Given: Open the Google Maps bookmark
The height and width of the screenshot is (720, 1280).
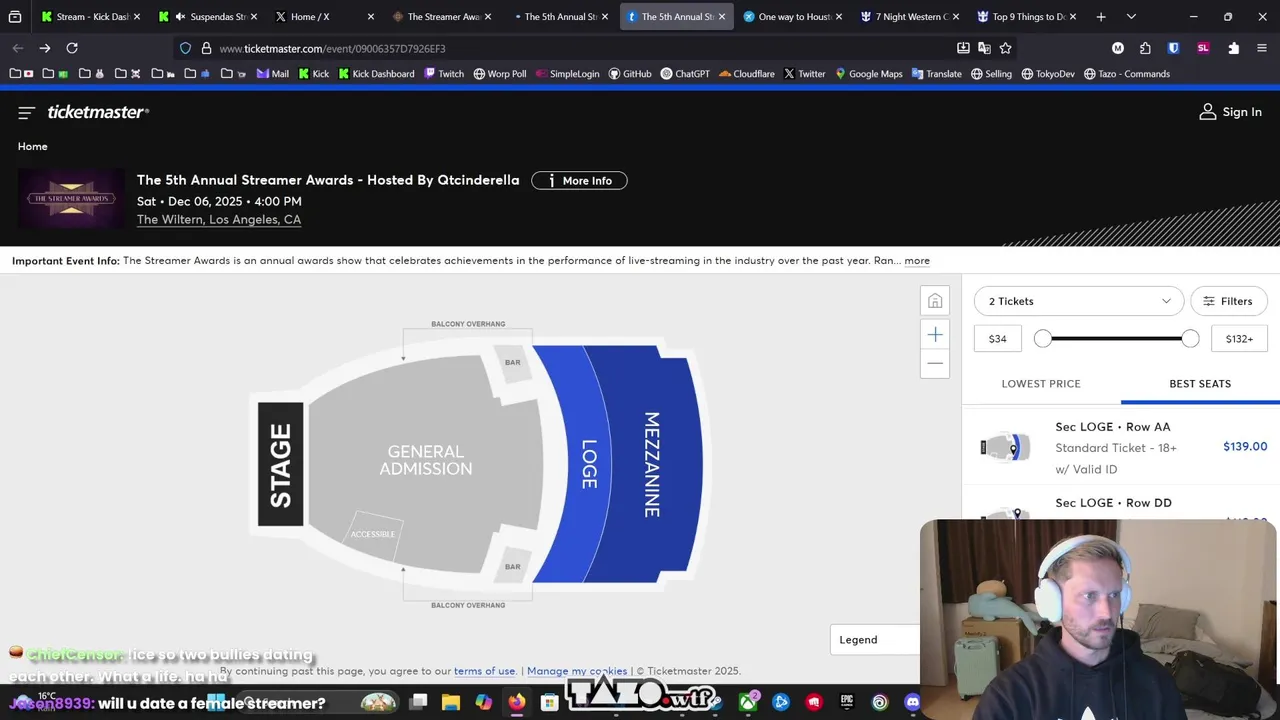Looking at the screenshot, I should click(x=869, y=74).
